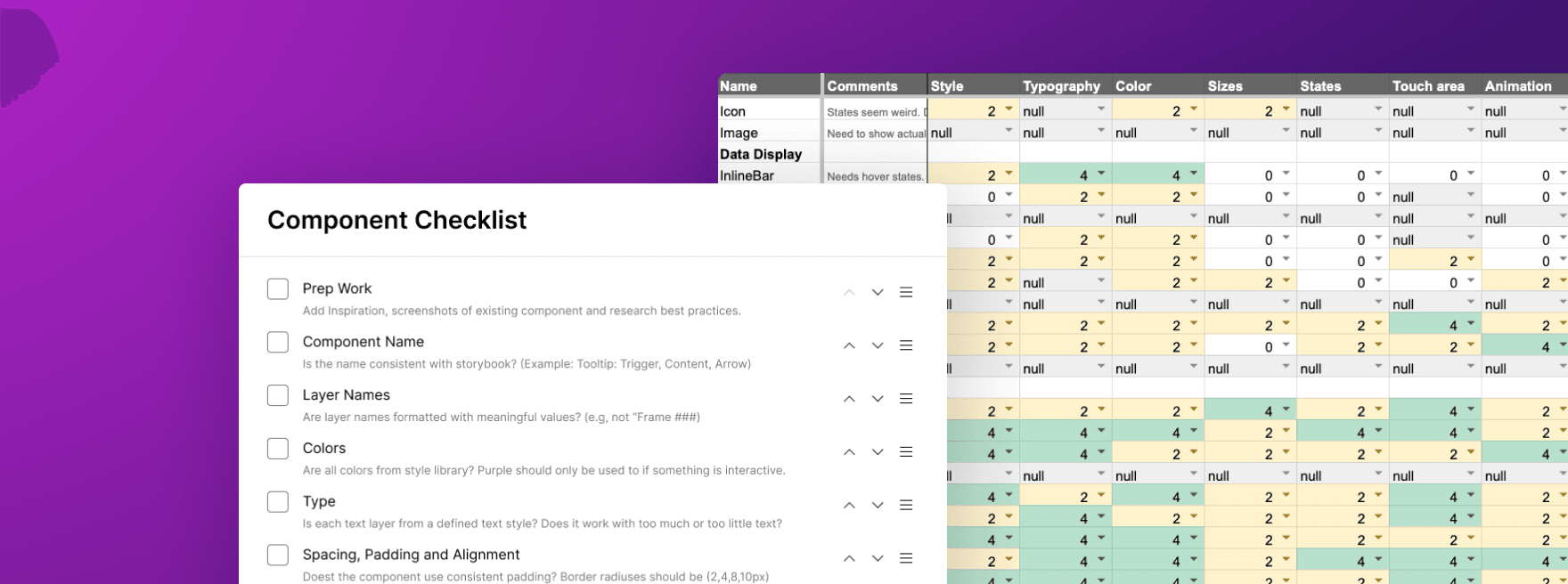Move Colors item down

[x=878, y=452]
